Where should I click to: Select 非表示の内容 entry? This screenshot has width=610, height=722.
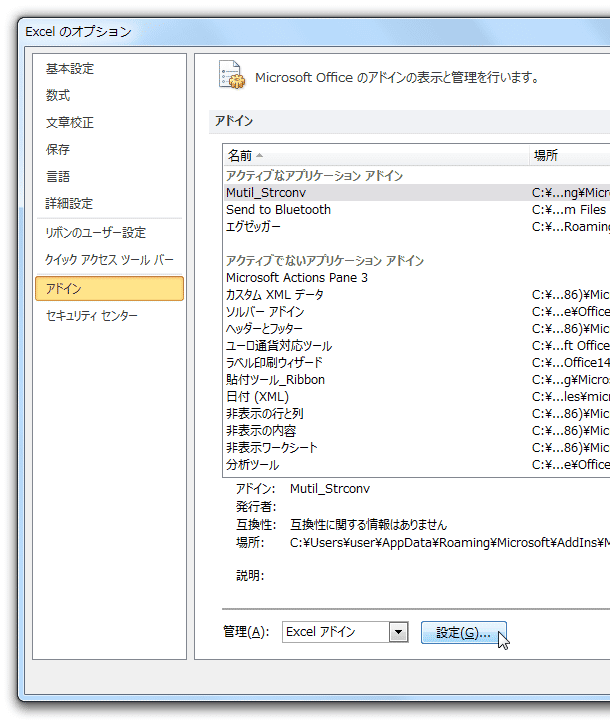[417, 431]
